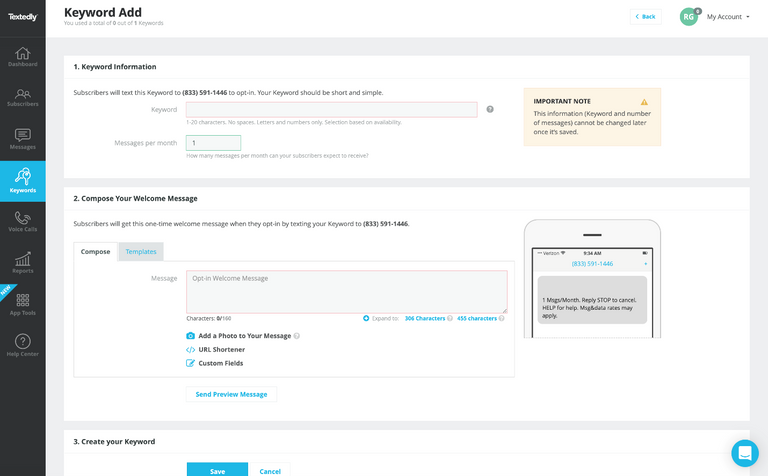Screen dimensions: 768x476
Task: Switch to the Templates tab
Action: pos(141,252)
